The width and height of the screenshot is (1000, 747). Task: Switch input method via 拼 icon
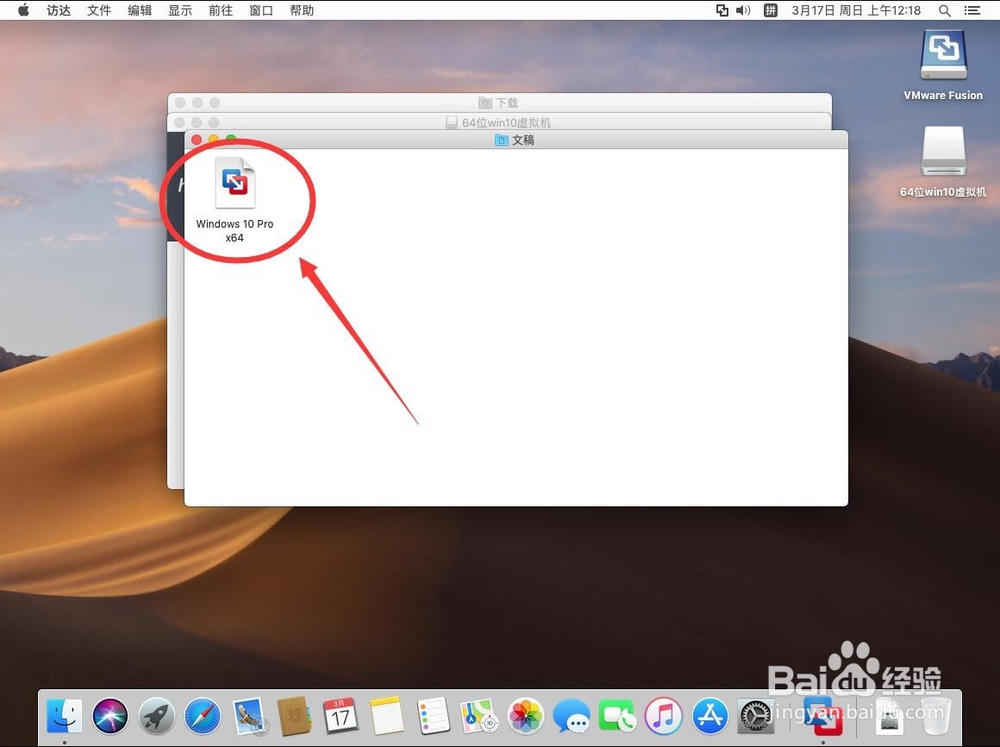click(x=770, y=10)
